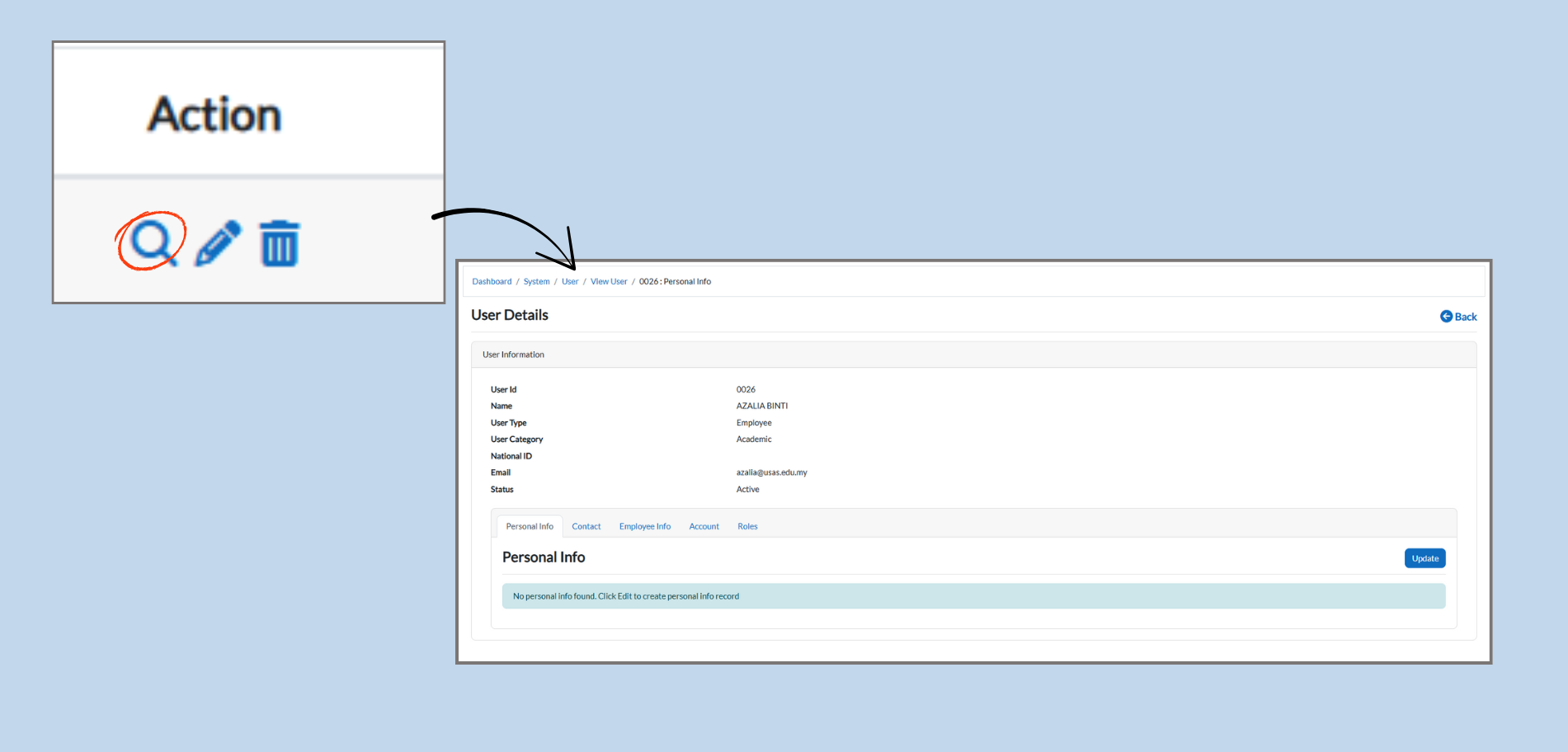Show the Roles tab
The width and height of the screenshot is (1568, 752).
coord(747,527)
